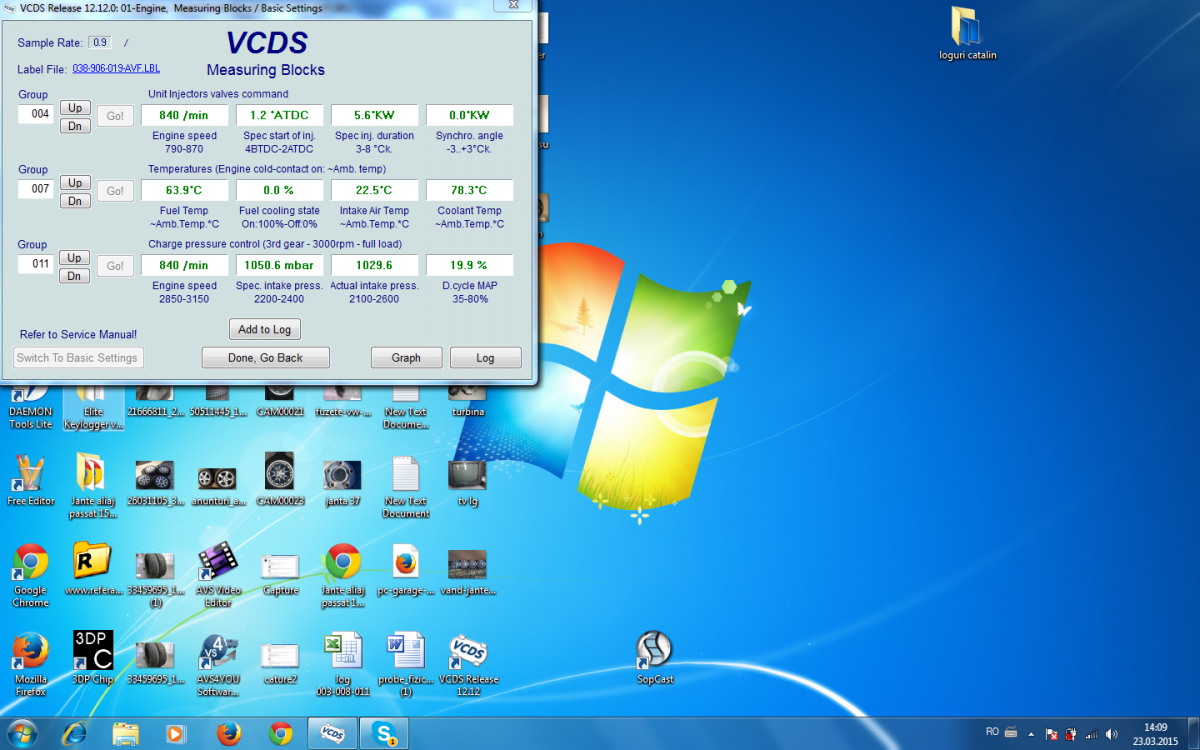1200x750 pixels.
Task: Open Google Chrome desktop shortcut
Action: pyautogui.click(x=30, y=565)
